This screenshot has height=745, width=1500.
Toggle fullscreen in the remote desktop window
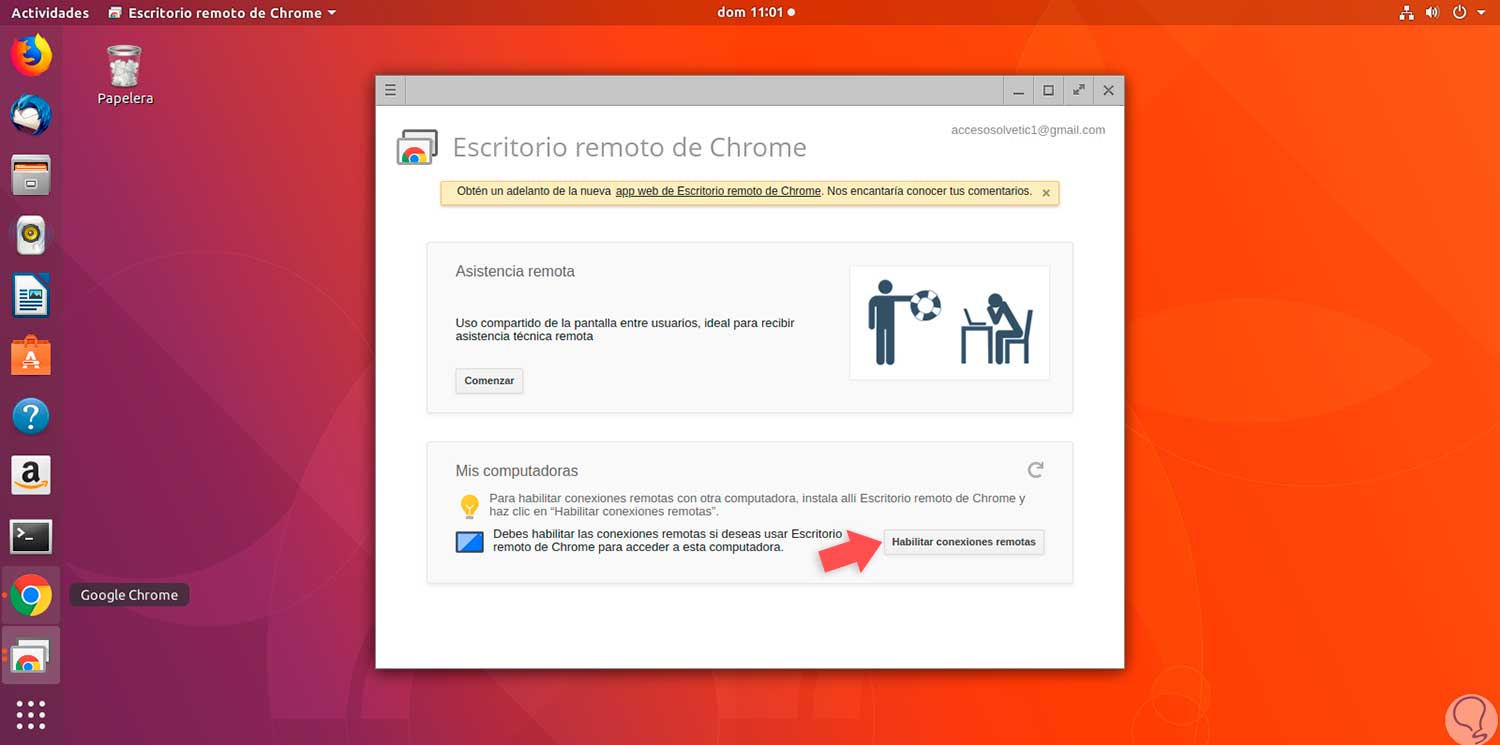[x=1078, y=90]
